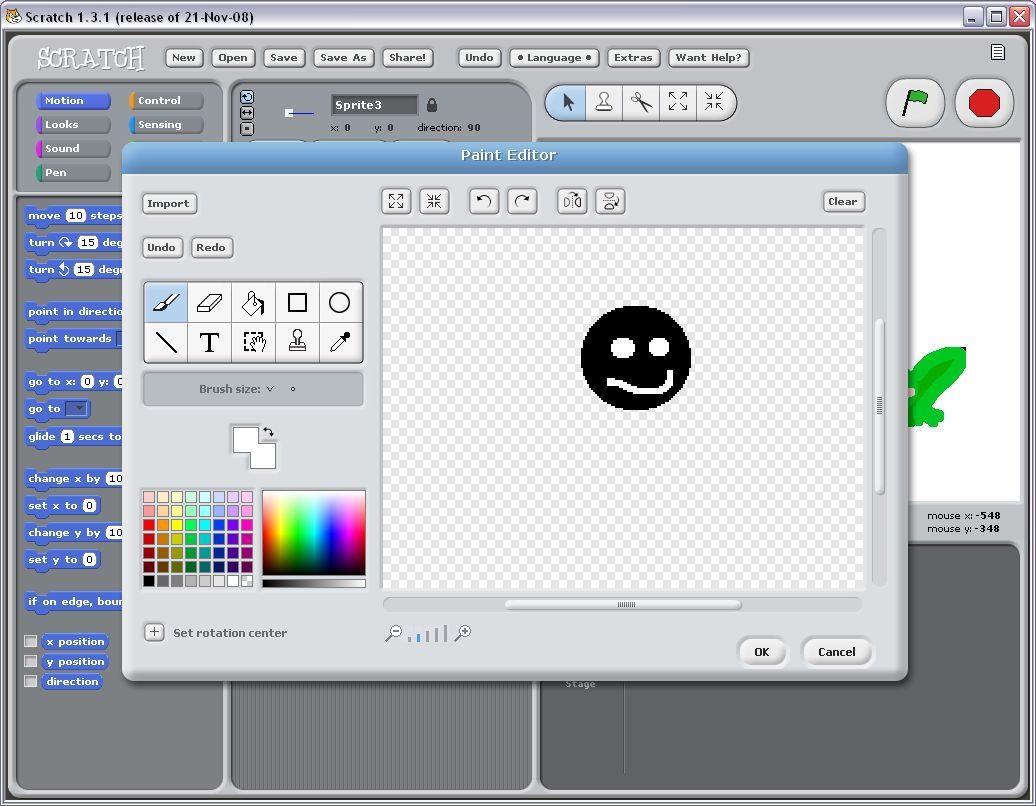Enable the x position stage monitor checkbox

coord(31,641)
